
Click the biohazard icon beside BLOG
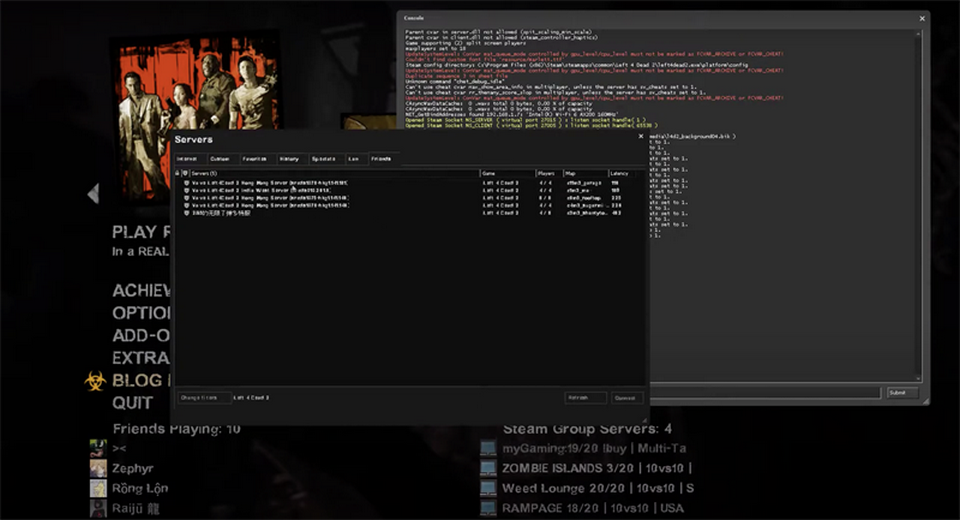tap(95, 381)
